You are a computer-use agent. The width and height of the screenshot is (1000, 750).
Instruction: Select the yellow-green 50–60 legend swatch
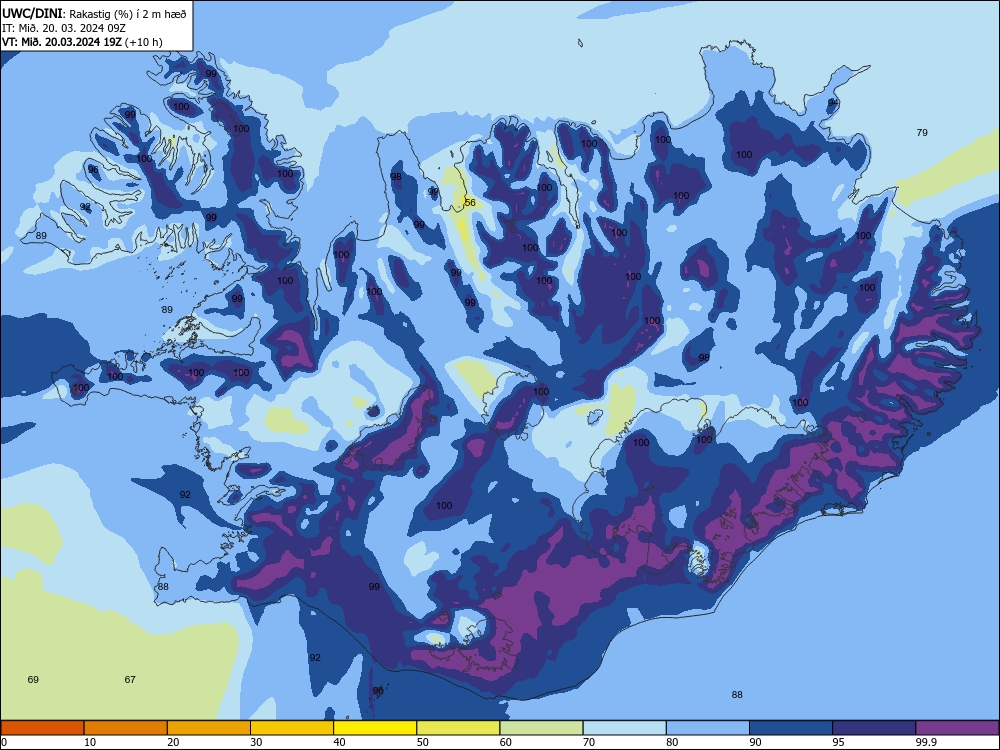[458, 728]
